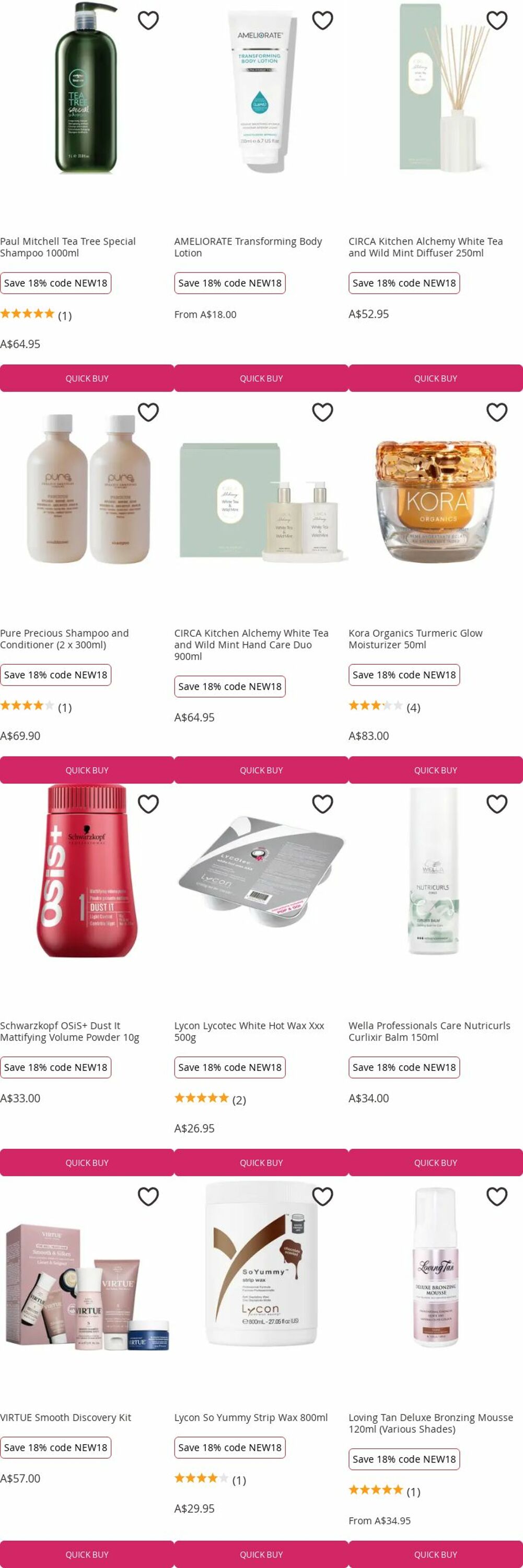The height and width of the screenshot is (1568, 523).
Task: Quick buy Lycon Lycotec White Hot Wax
Action: pos(261,1162)
